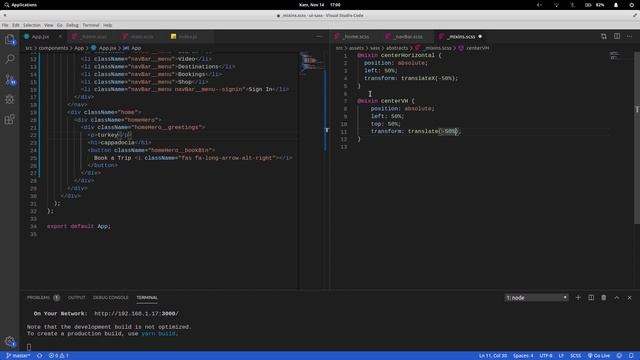Kill the terminal with trash icon
Screen dimensions: 640x360
604,298
